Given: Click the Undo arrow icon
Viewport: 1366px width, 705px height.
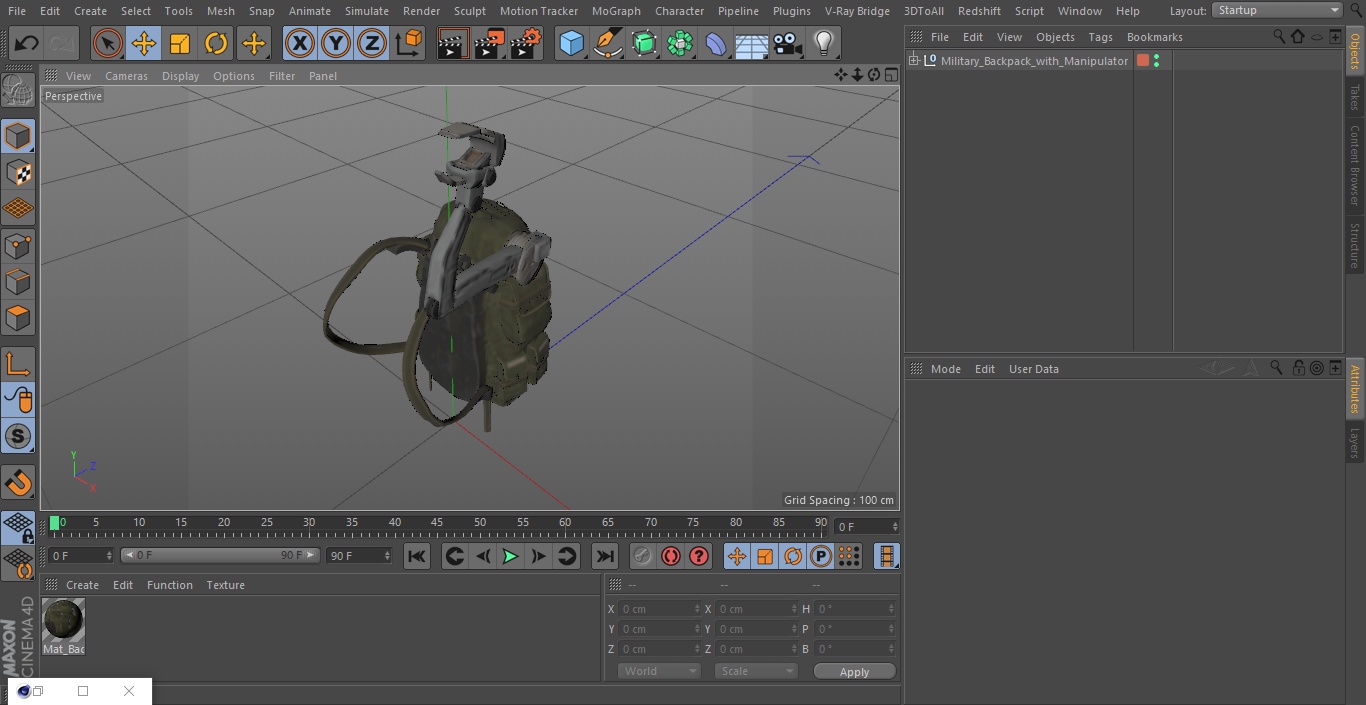Looking at the screenshot, I should (x=27, y=43).
